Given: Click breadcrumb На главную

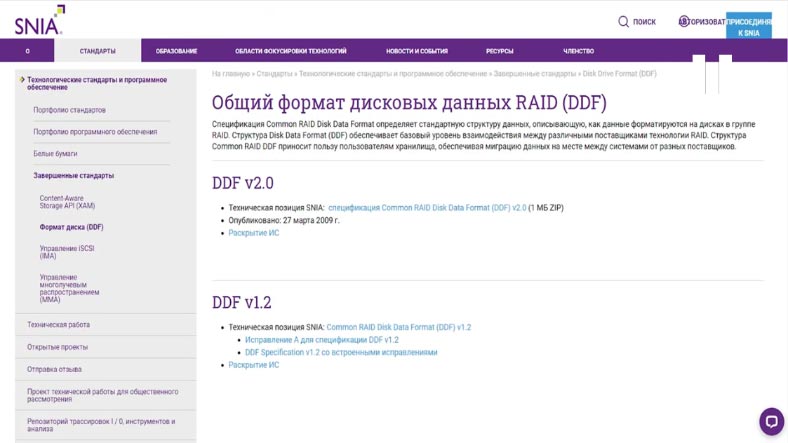Looking at the screenshot, I should point(231,73).
